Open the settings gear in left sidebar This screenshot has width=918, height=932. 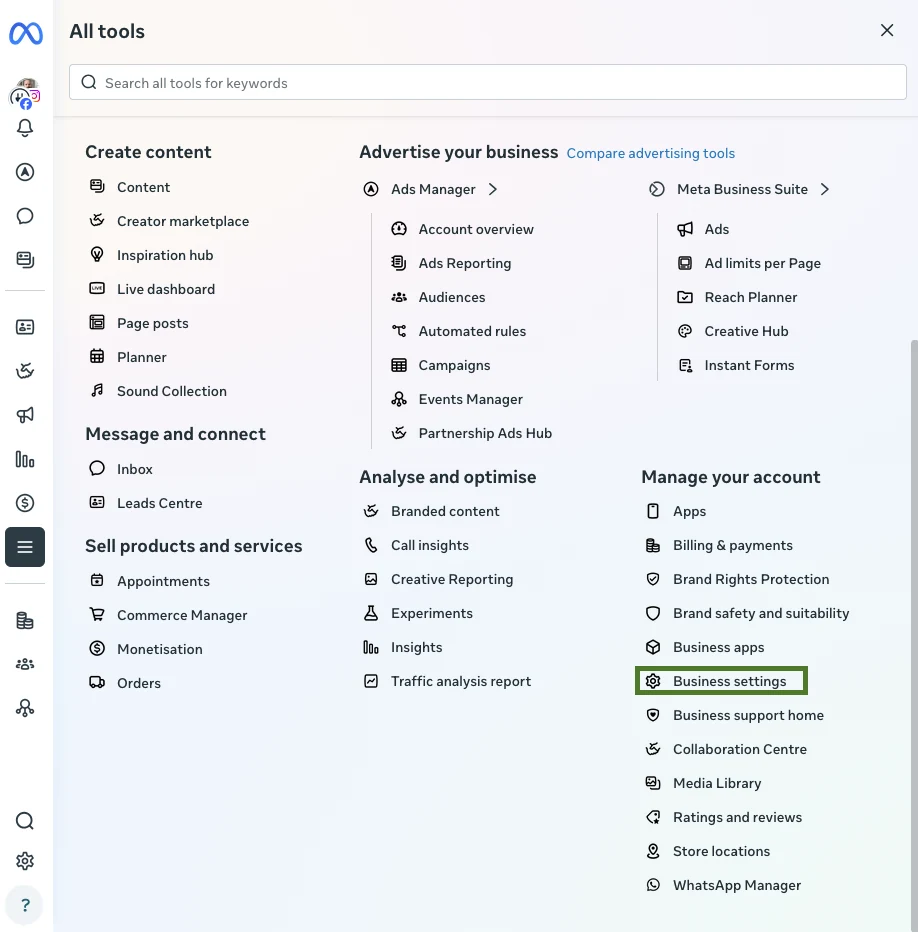[25, 861]
